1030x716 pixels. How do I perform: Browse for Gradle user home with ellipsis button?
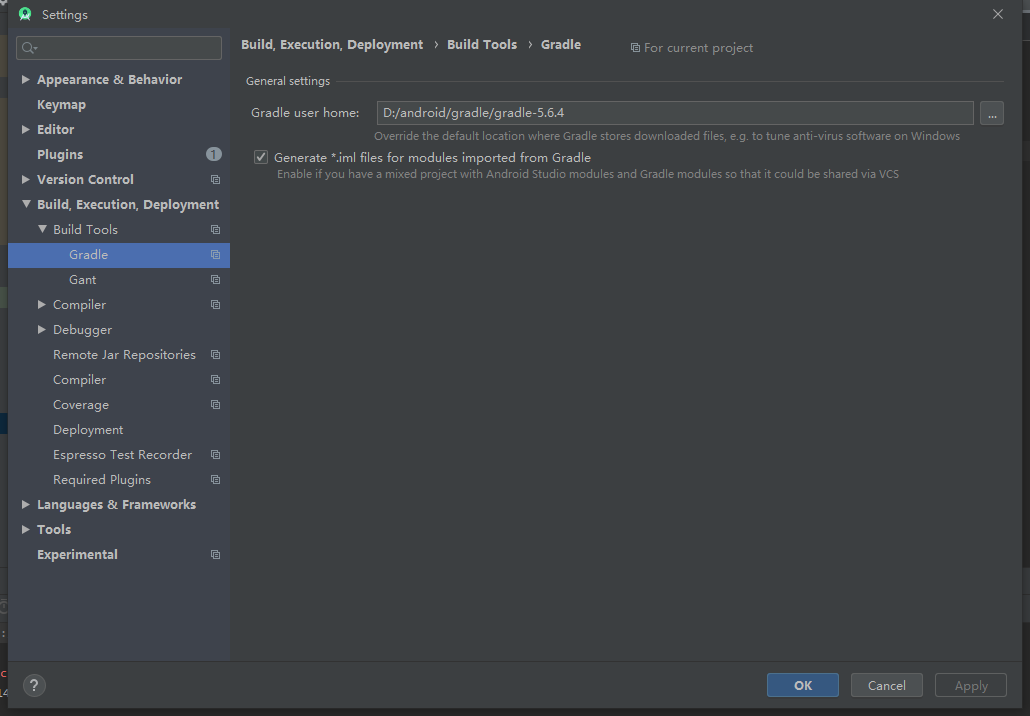coord(992,113)
